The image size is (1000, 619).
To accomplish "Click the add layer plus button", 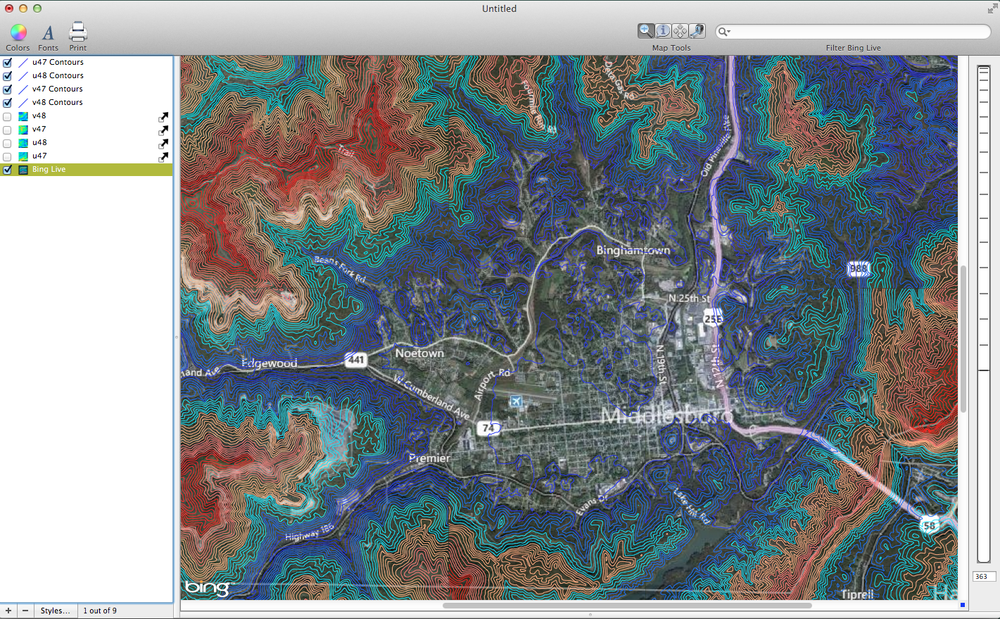I will pyautogui.click(x=8, y=611).
